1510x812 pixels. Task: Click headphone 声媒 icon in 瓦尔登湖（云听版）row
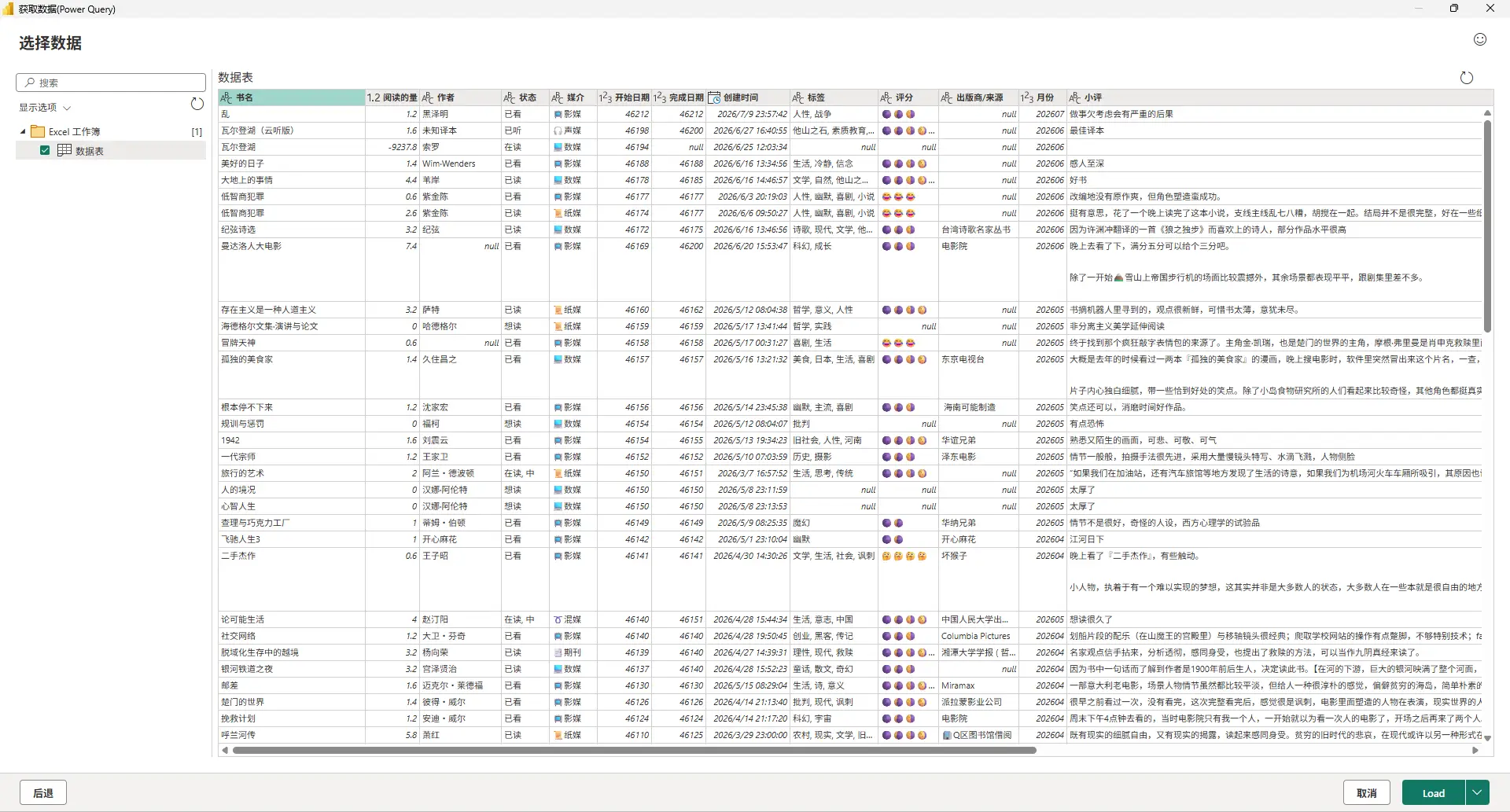click(558, 130)
